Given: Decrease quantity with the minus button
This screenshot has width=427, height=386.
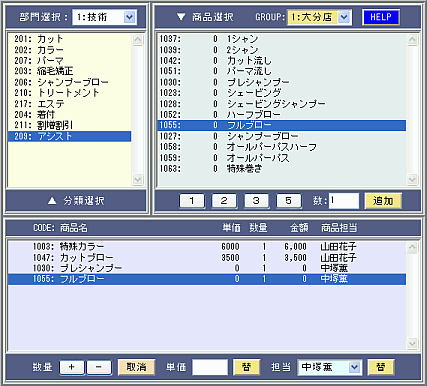Looking at the screenshot, I should point(99,367).
